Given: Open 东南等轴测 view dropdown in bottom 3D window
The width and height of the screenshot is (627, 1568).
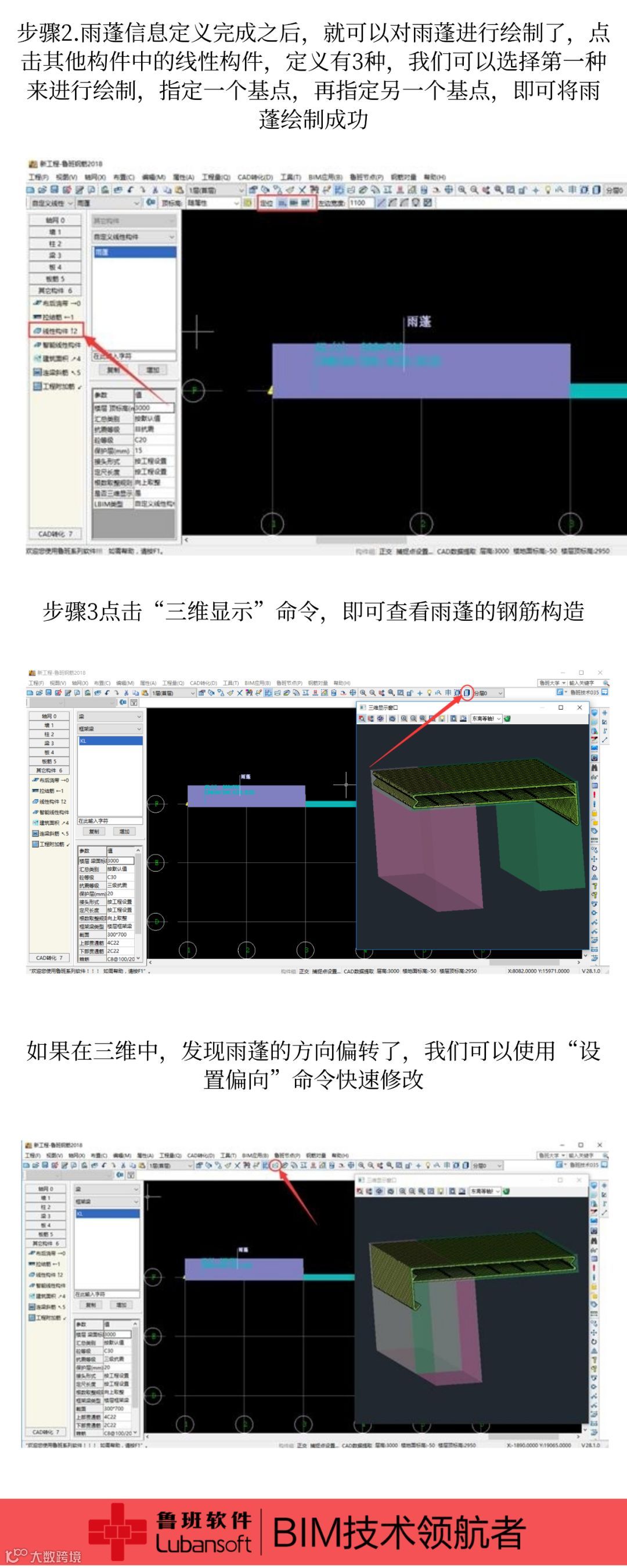Looking at the screenshot, I should coord(484,1191).
